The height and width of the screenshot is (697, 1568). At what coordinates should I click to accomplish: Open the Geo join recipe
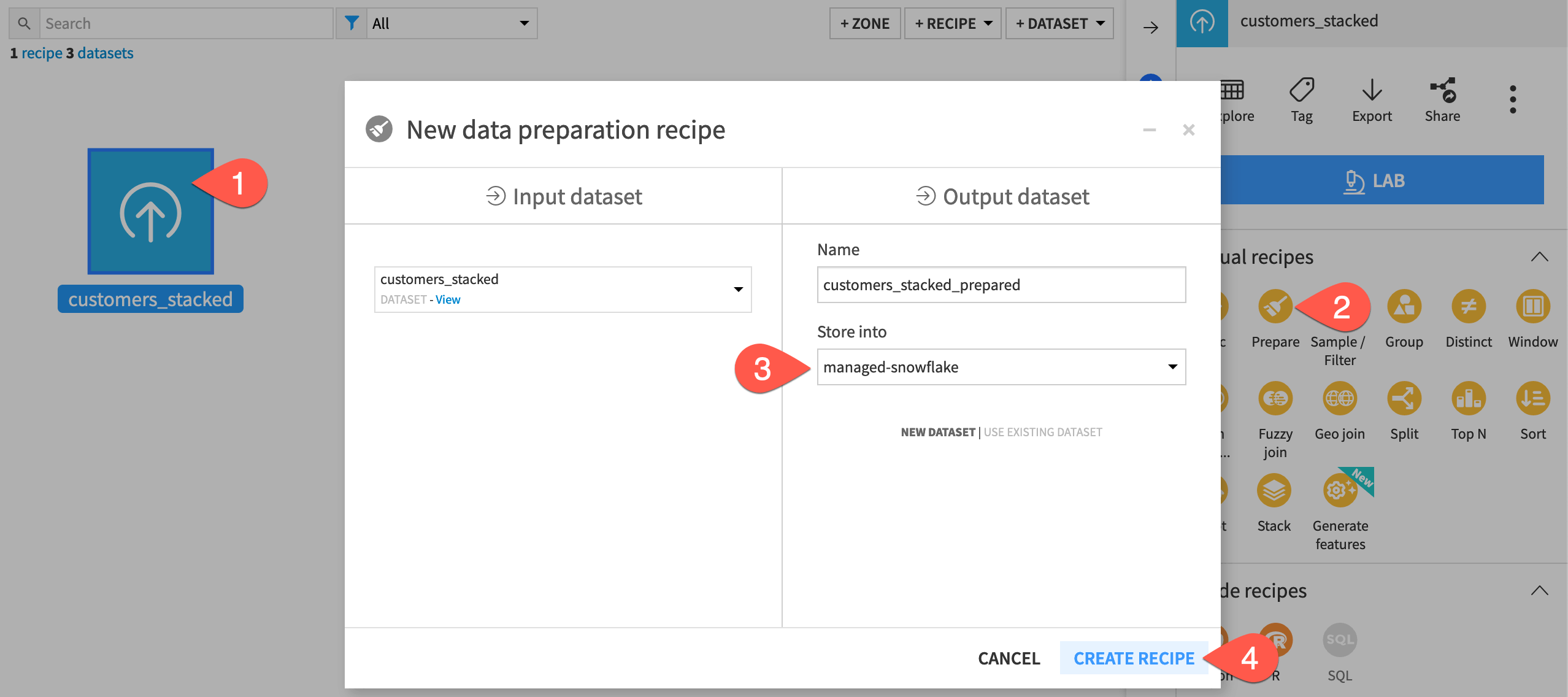pyautogui.click(x=1340, y=399)
